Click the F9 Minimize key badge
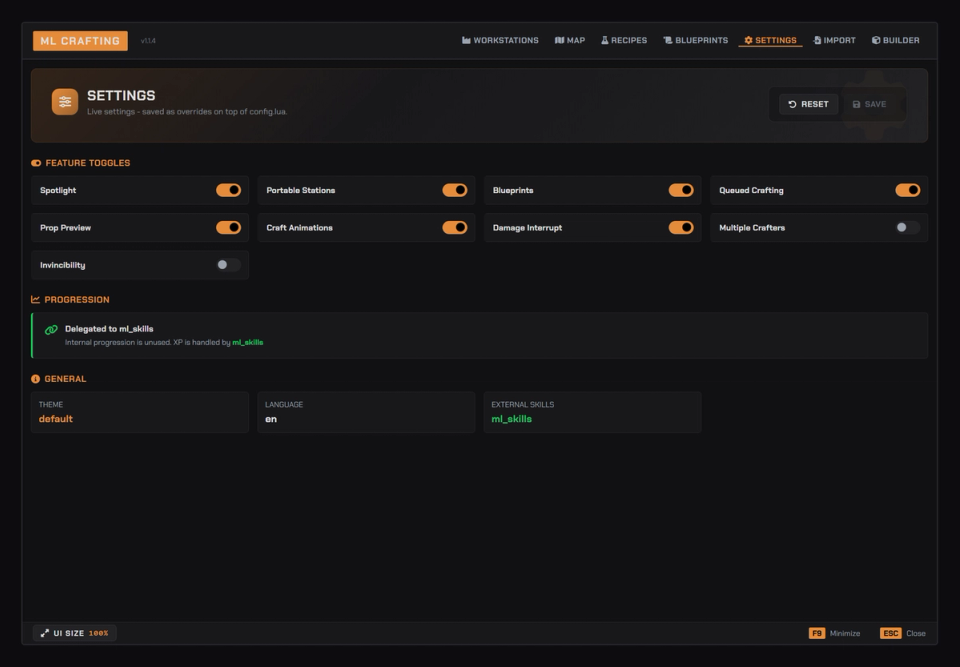 point(817,633)
